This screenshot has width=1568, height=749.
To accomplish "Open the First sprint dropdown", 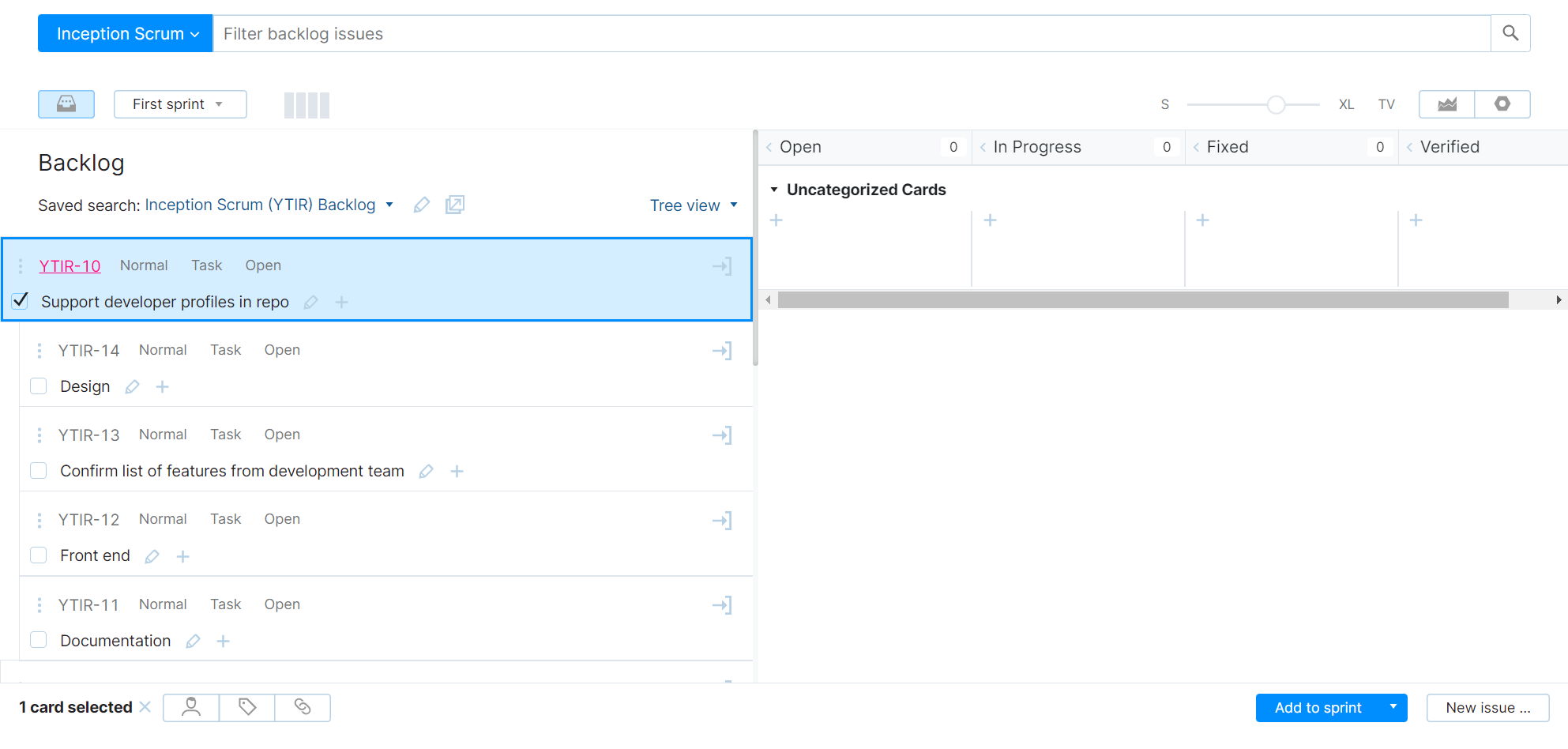I will tap(179, 104).
